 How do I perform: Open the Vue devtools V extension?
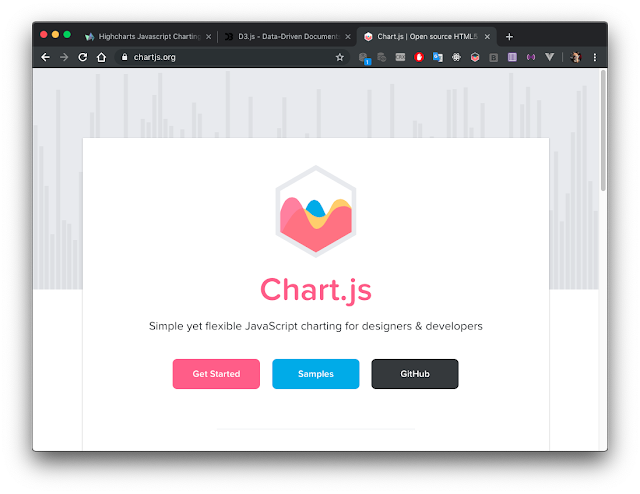549,57
